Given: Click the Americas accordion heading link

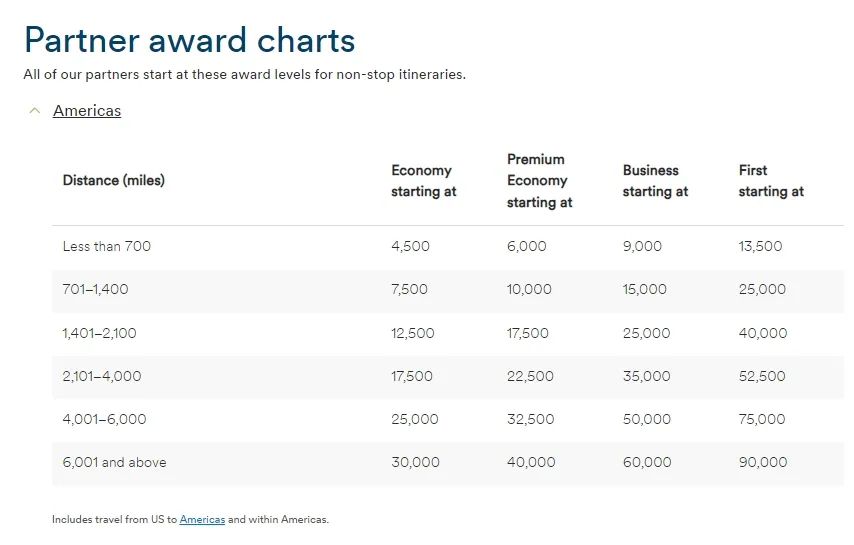Looking at the screenshot, I should pyautogui.click(x=87, y=111).
